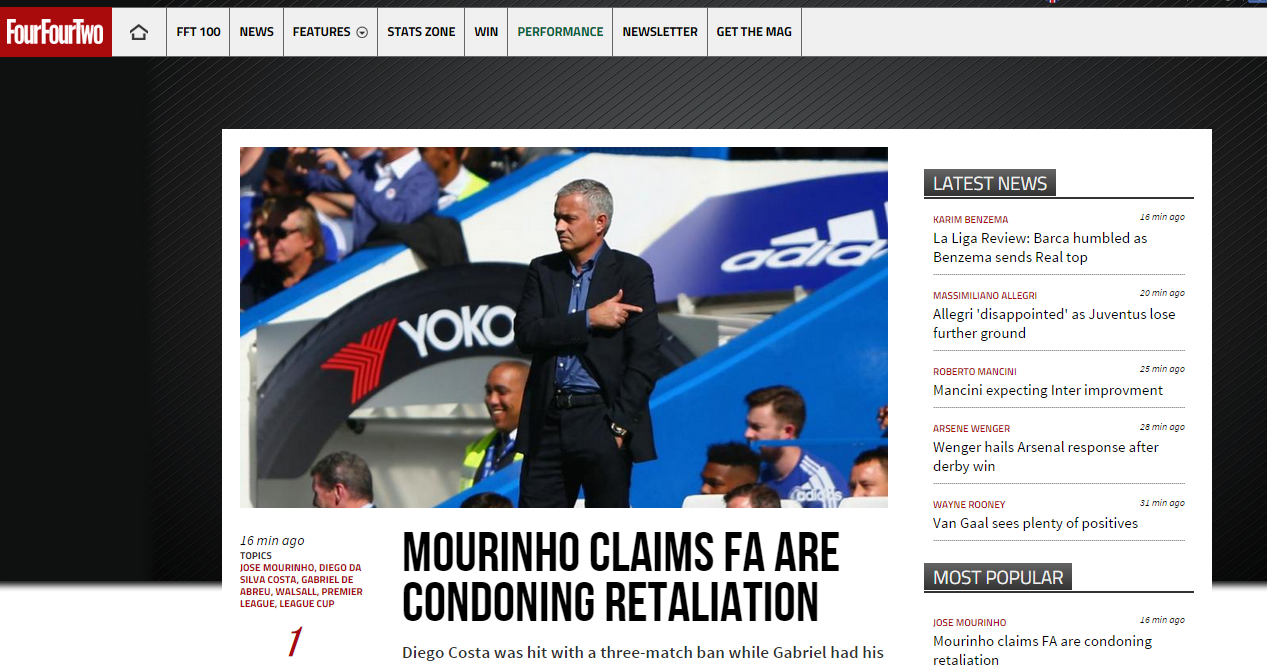The width and height of the screenshot is (1267, 669).
Task: Select the Stats Zone tab
Action: 421,32
